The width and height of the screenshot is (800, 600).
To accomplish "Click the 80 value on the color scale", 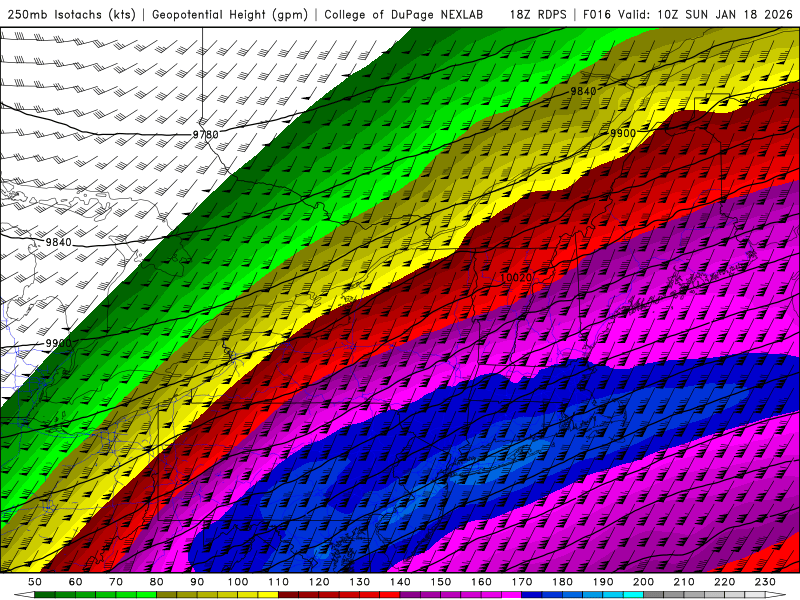I will click(x=157, y=582).
